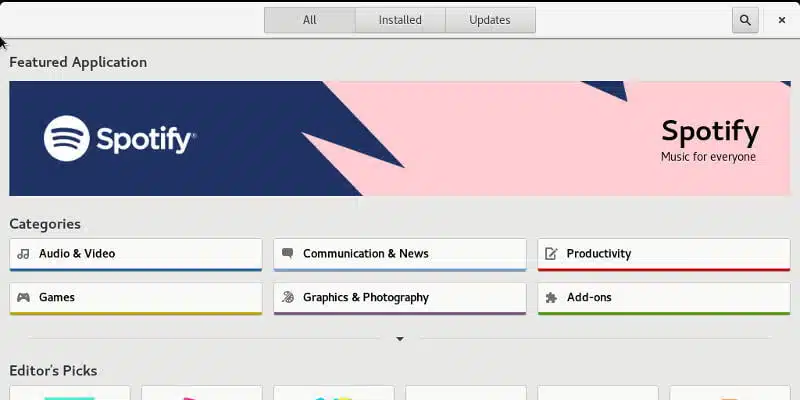This screenshot has height=400, width=800.
Task: Click the gamepad icon beside Games
Action: [23, 297]
